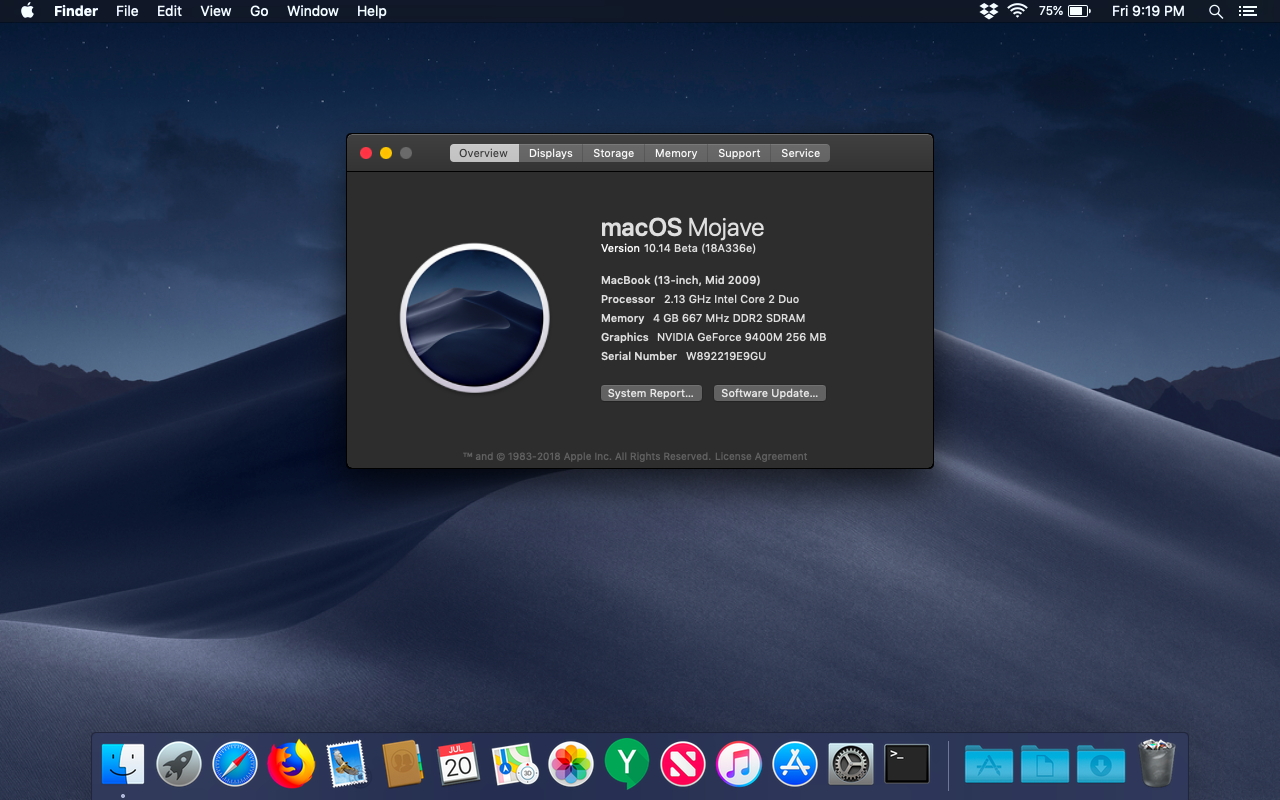Click Dropbox status icon in menu bar
Viewport: 1280px width, 800px height.
pos(989,11)
